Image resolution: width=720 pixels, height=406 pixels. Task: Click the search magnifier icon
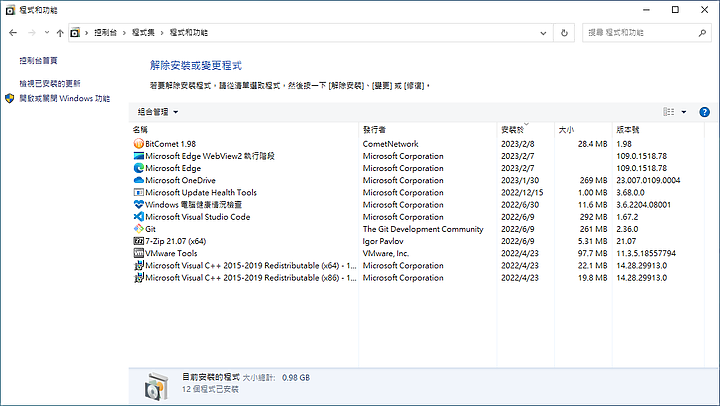[x=702, y=33]
